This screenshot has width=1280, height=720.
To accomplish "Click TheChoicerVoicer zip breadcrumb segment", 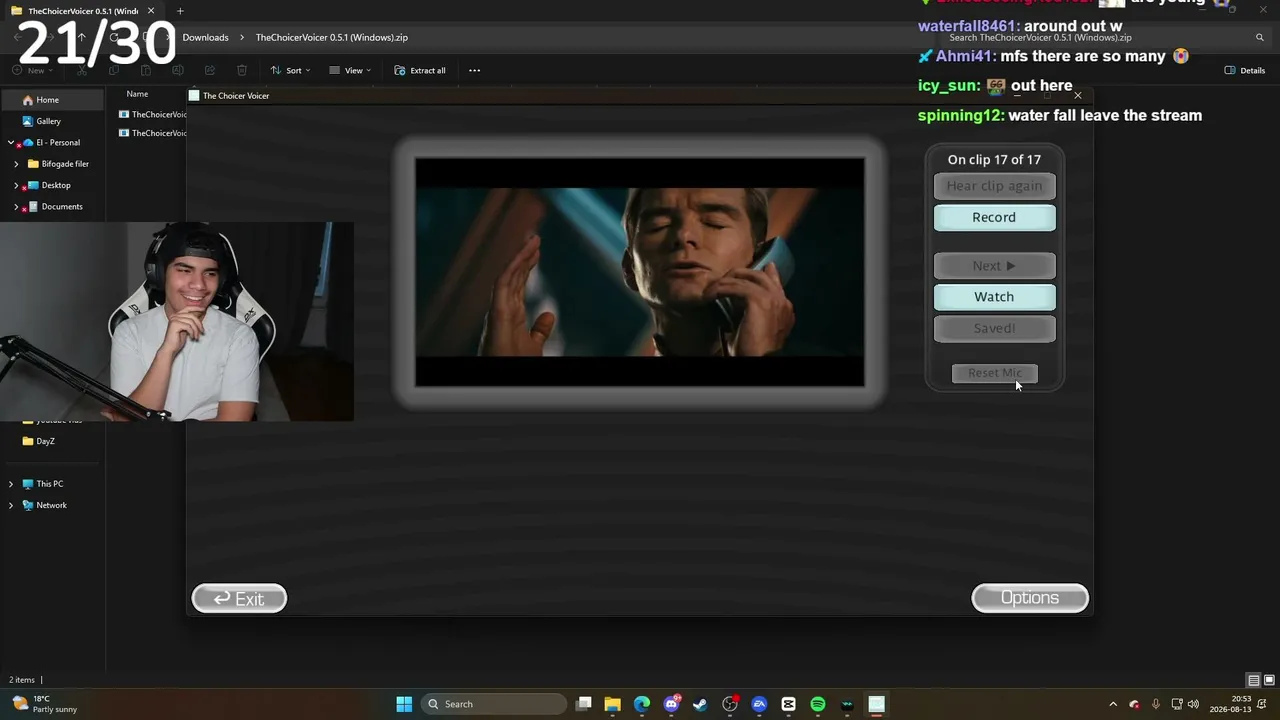I will 332,37.
